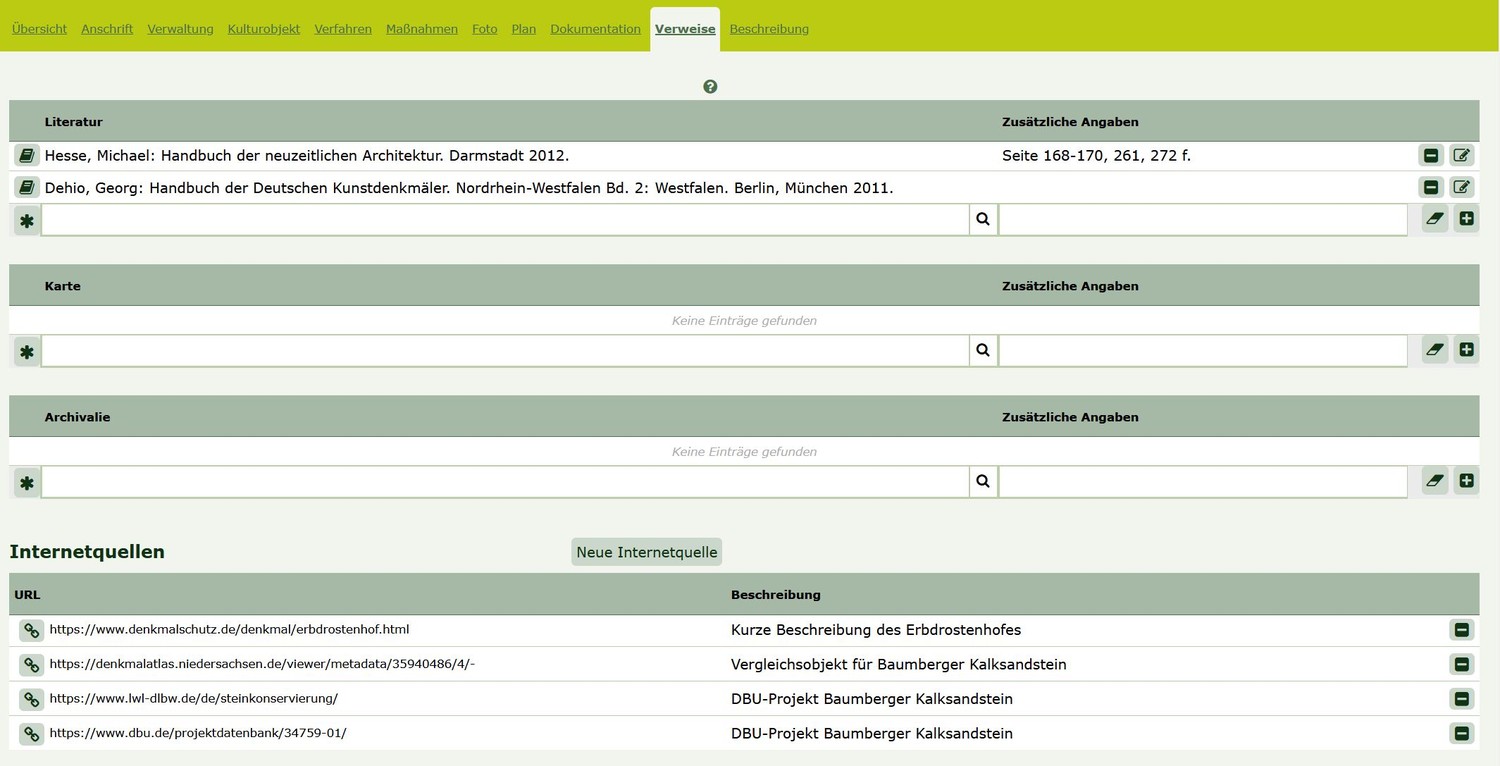Open the Beschreibung tab
The height and width of the screenshot is (766, 1500).
coord(769,29)
